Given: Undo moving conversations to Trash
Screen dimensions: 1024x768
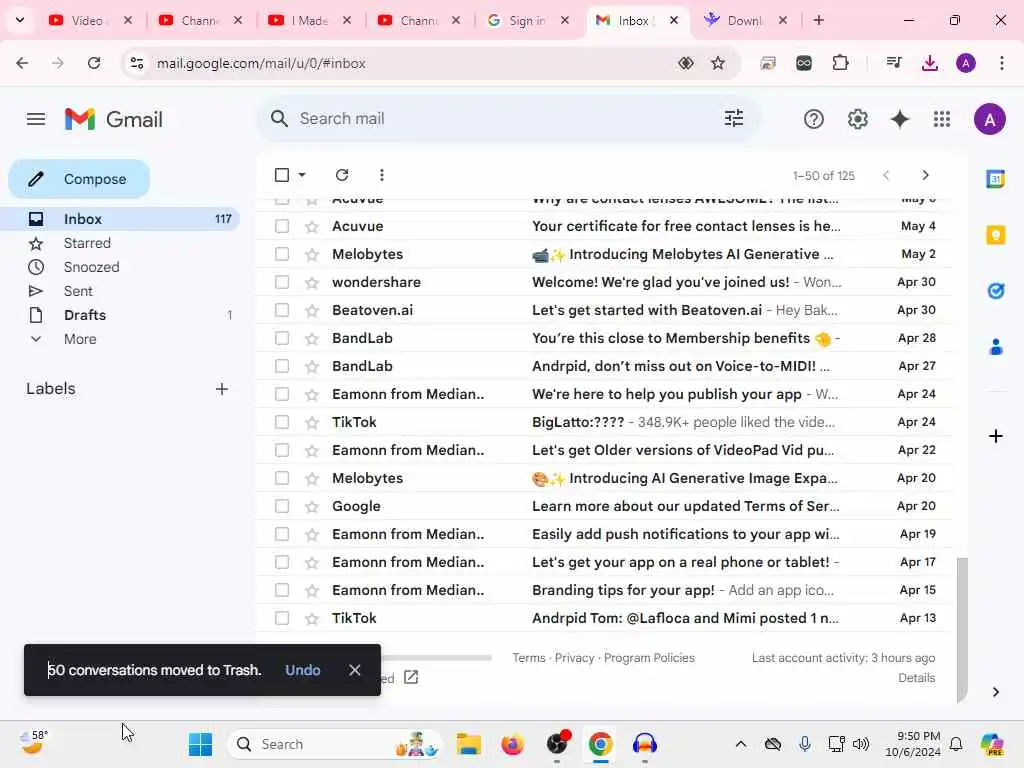Looking at the screenshot, I should click(302, 670).
